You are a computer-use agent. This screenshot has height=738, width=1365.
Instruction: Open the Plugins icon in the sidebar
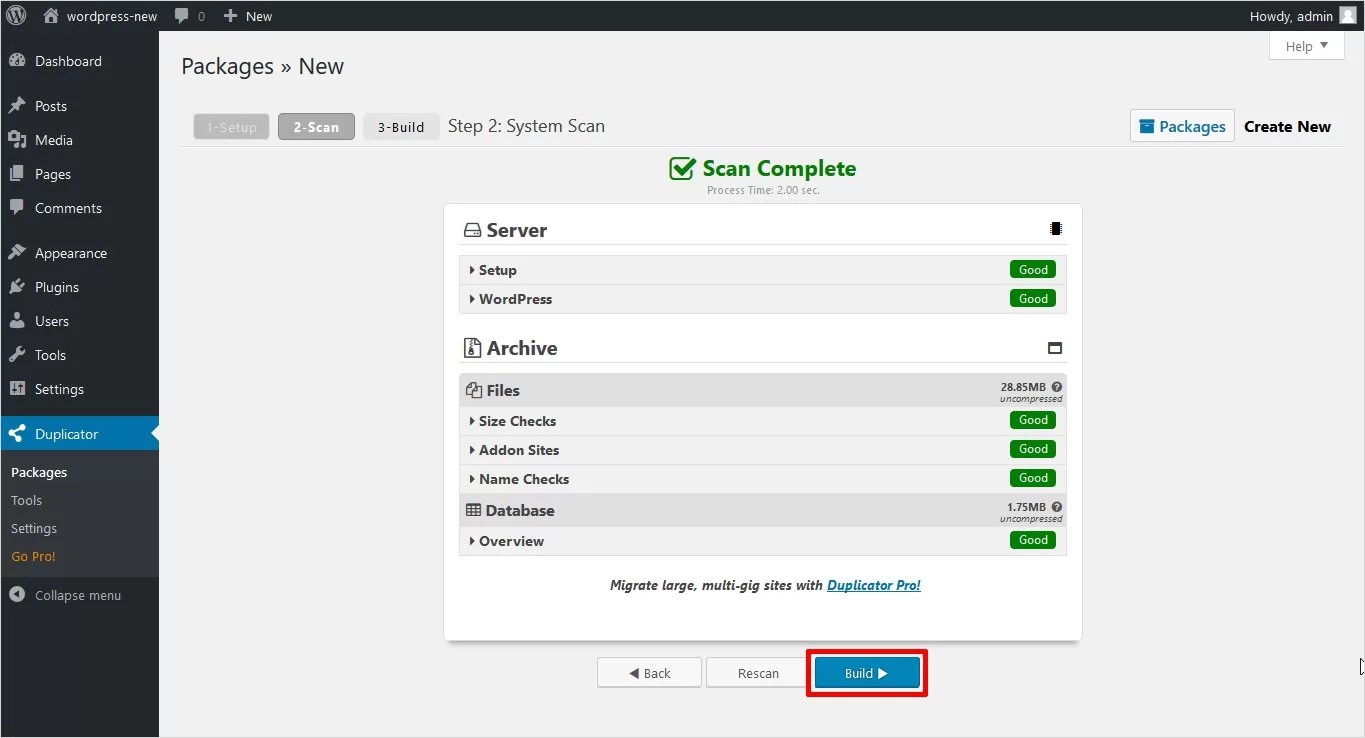tap(18, 287)
